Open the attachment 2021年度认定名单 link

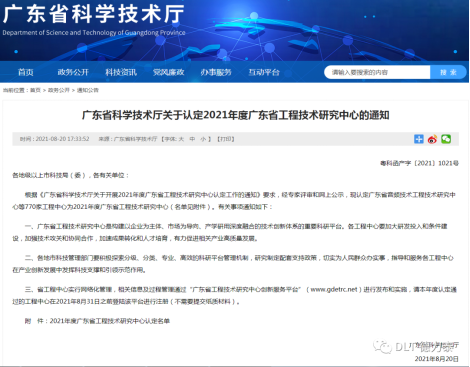(110, 321)
